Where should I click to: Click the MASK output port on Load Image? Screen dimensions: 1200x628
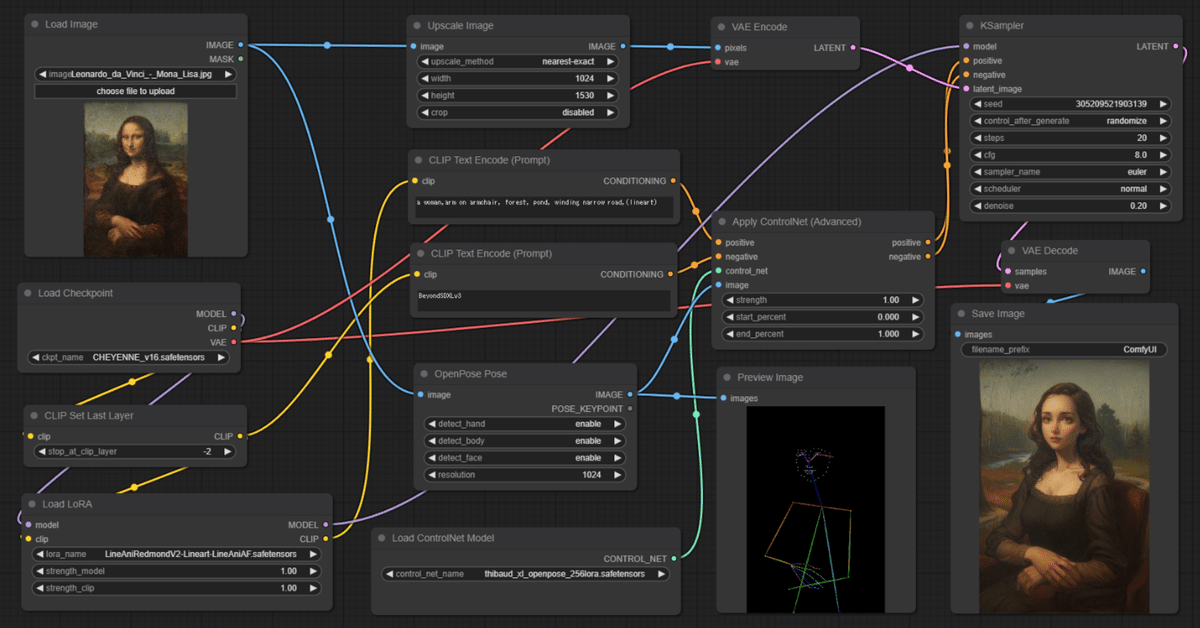point(241,59)
